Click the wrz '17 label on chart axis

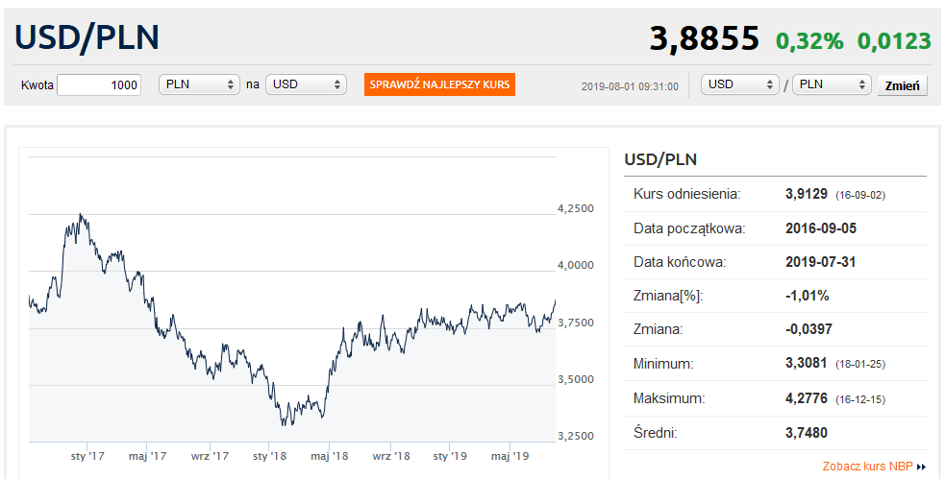(209, 456)
